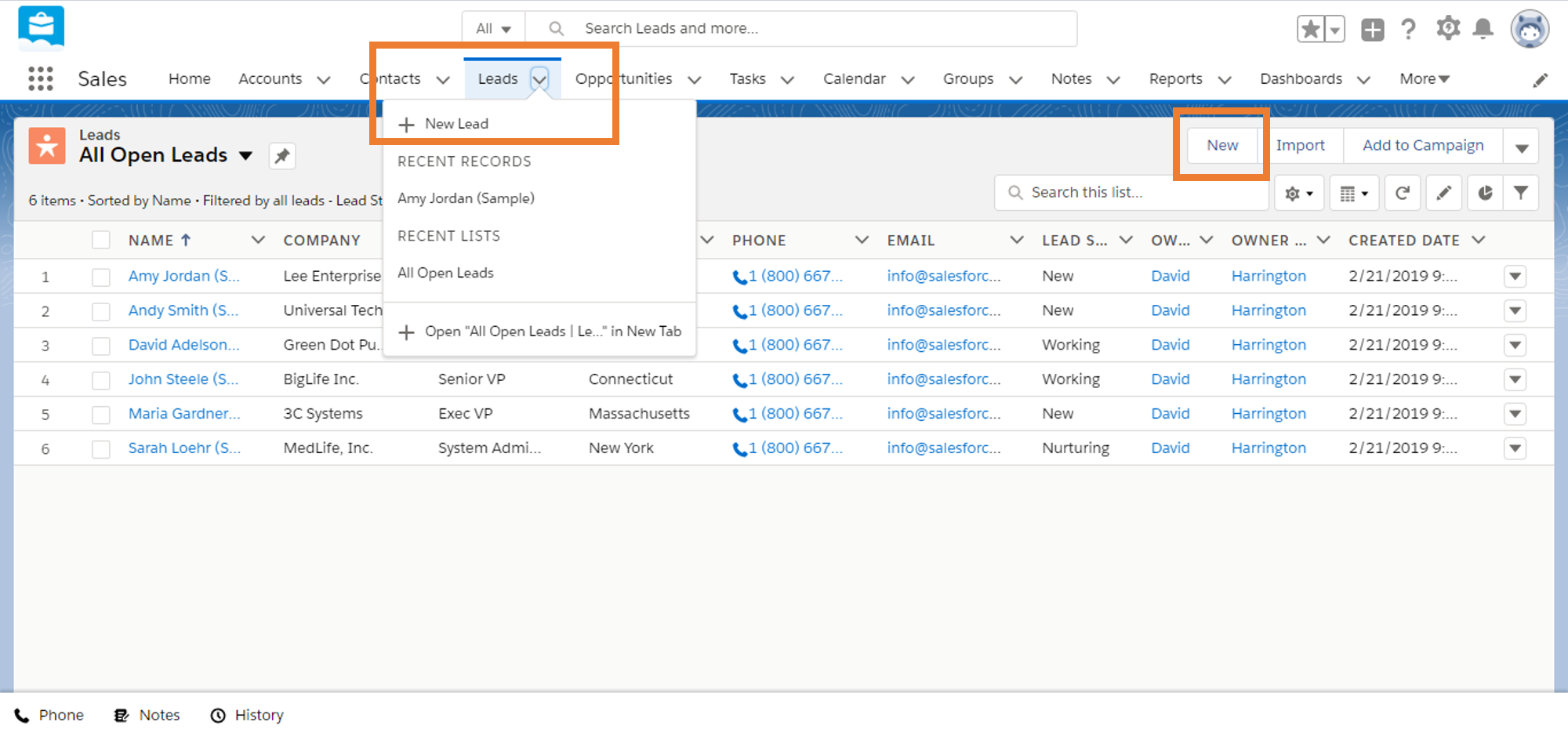The image size is (1568, 729).
Task: Click the Sales briefcase logo
Action: click(41, 27)
